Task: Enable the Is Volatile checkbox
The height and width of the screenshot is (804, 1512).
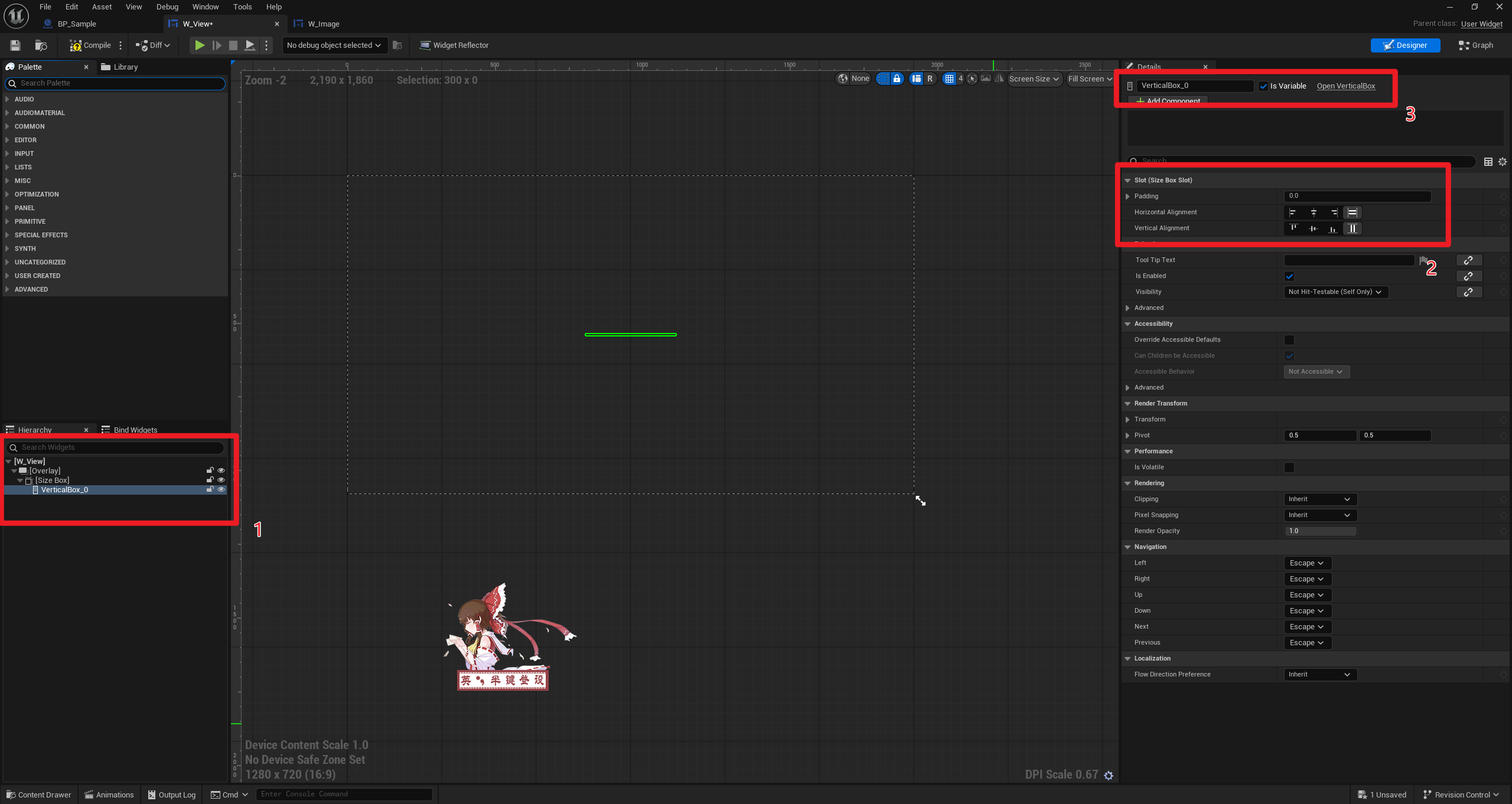Action: click(x=1289, y=468)
